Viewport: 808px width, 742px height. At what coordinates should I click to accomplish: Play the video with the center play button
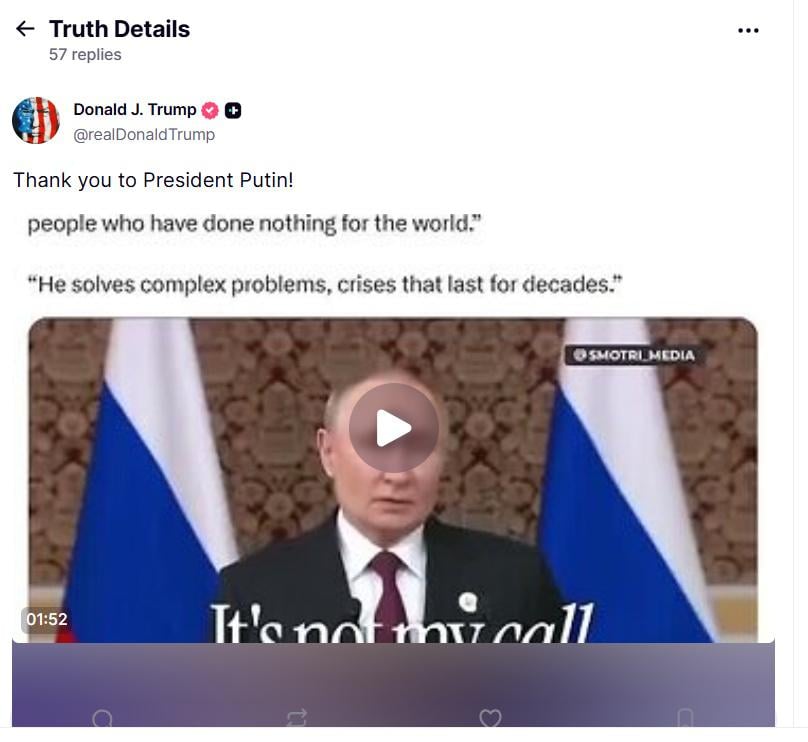click(394, 428)
